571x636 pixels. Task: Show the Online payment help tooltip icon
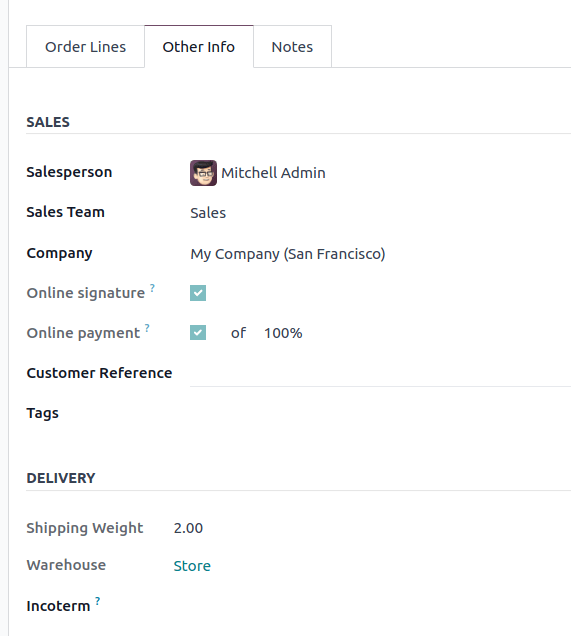(147, 328)
